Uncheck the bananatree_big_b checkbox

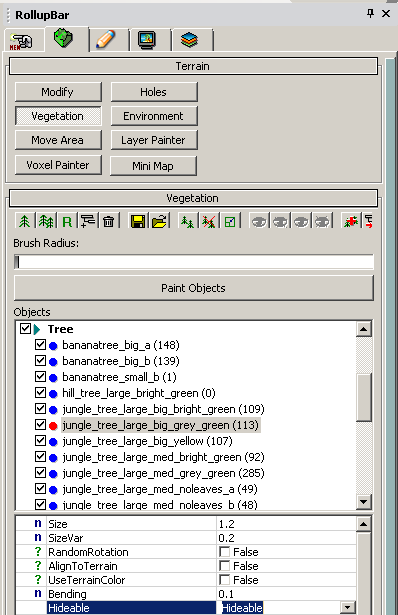point(40,360)
